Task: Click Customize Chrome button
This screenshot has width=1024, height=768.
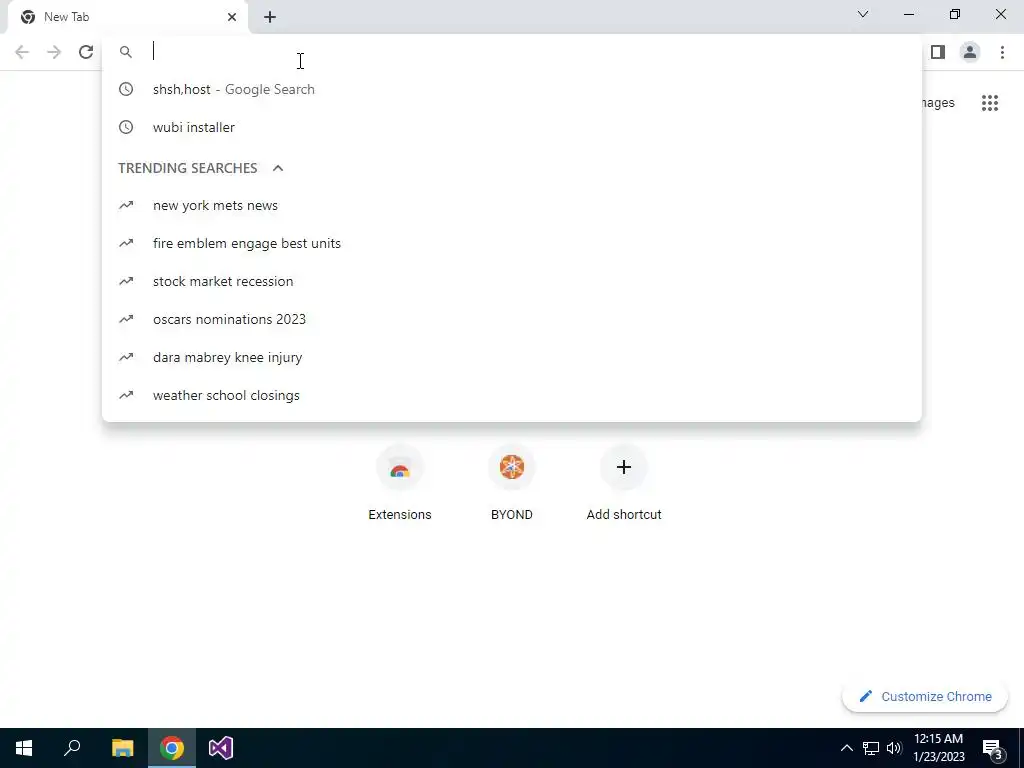Action: click(x=925, y=696)
